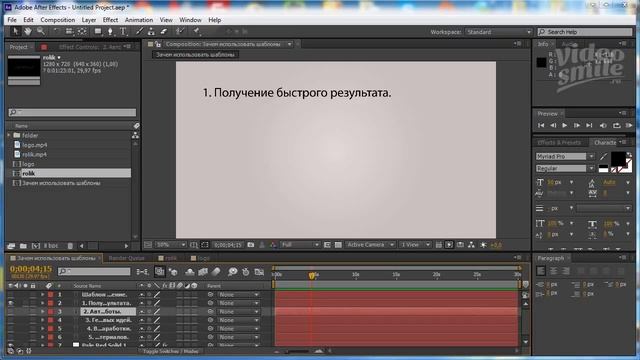Click the timeline timecode 0;00;04;15
Viewport: 640px width, 360px height.
coord(31,269)
